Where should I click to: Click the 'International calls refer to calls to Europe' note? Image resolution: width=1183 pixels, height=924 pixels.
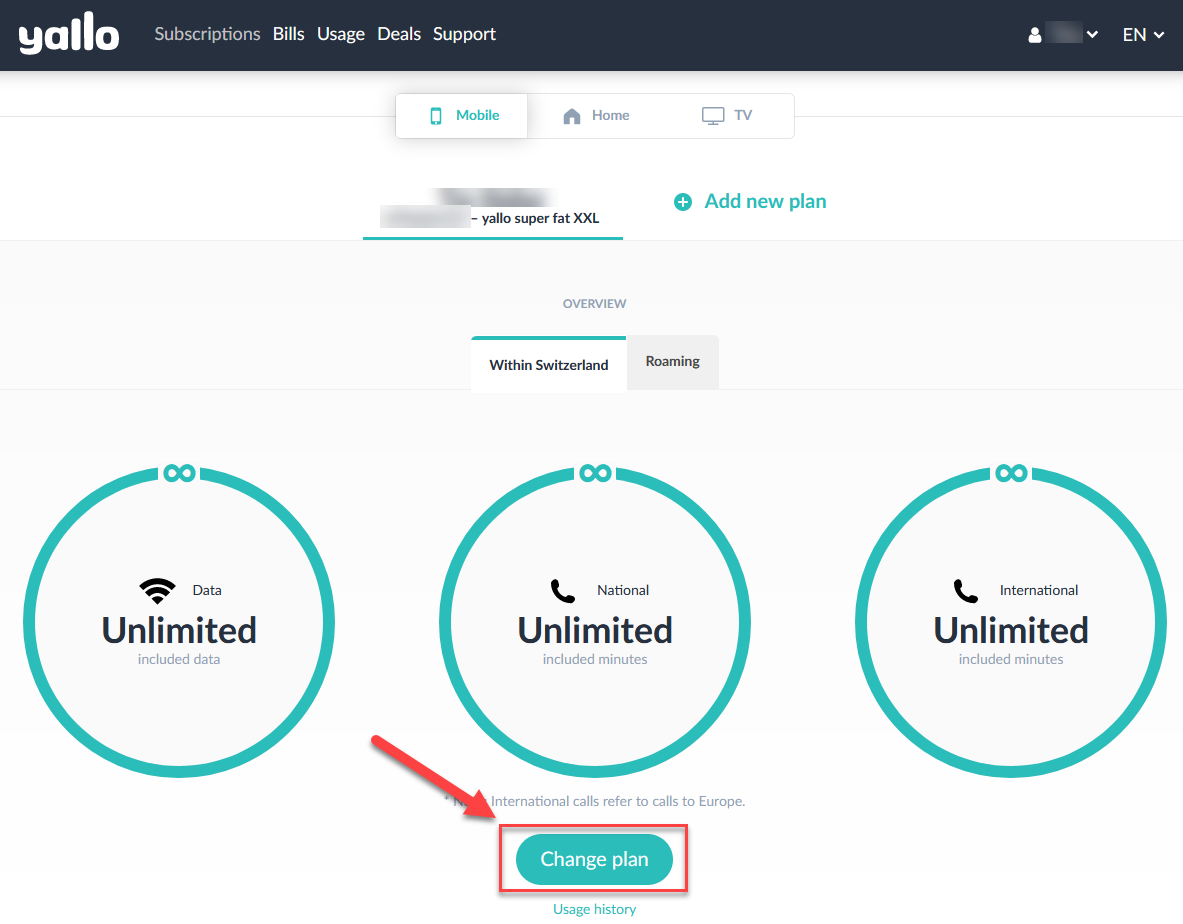click(618, 801)
